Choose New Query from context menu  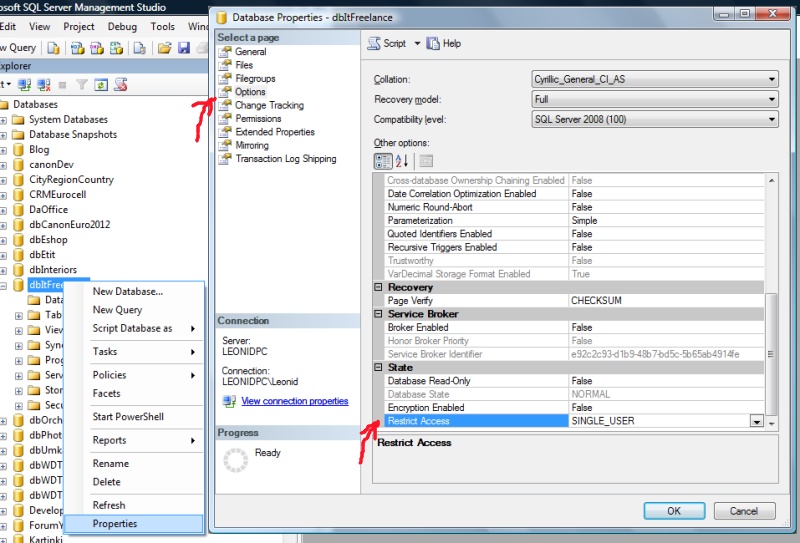coord(117,310)
